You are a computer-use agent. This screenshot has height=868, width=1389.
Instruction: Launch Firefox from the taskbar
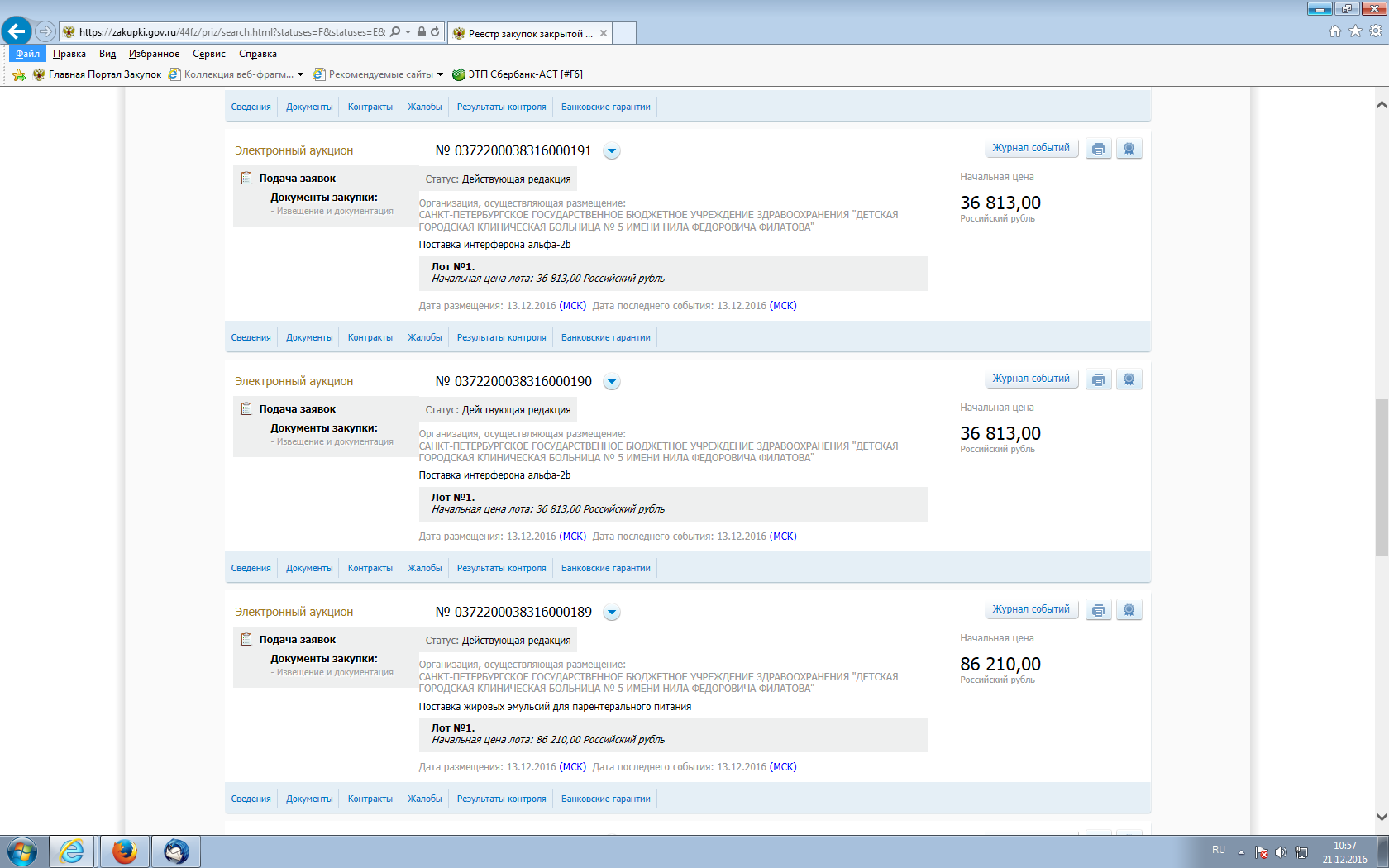click(x=125, y=851)
